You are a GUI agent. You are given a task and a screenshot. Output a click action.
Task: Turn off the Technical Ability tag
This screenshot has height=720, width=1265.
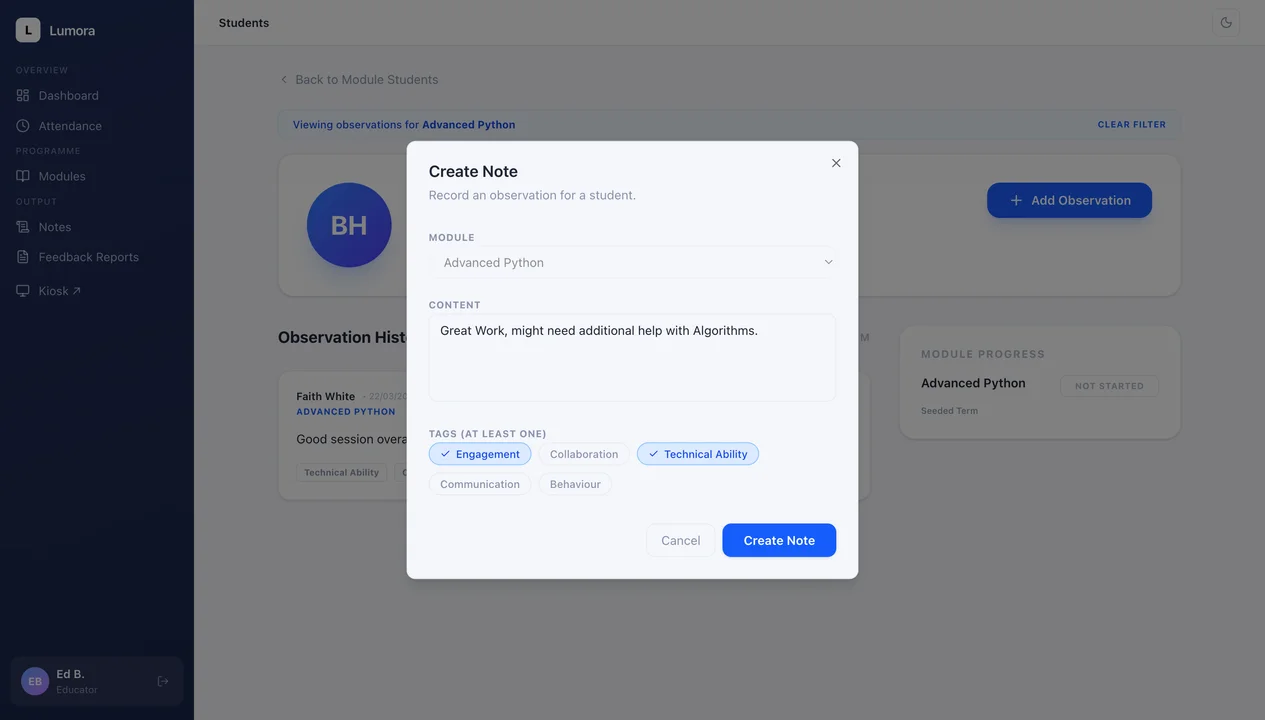click(697, 453)
